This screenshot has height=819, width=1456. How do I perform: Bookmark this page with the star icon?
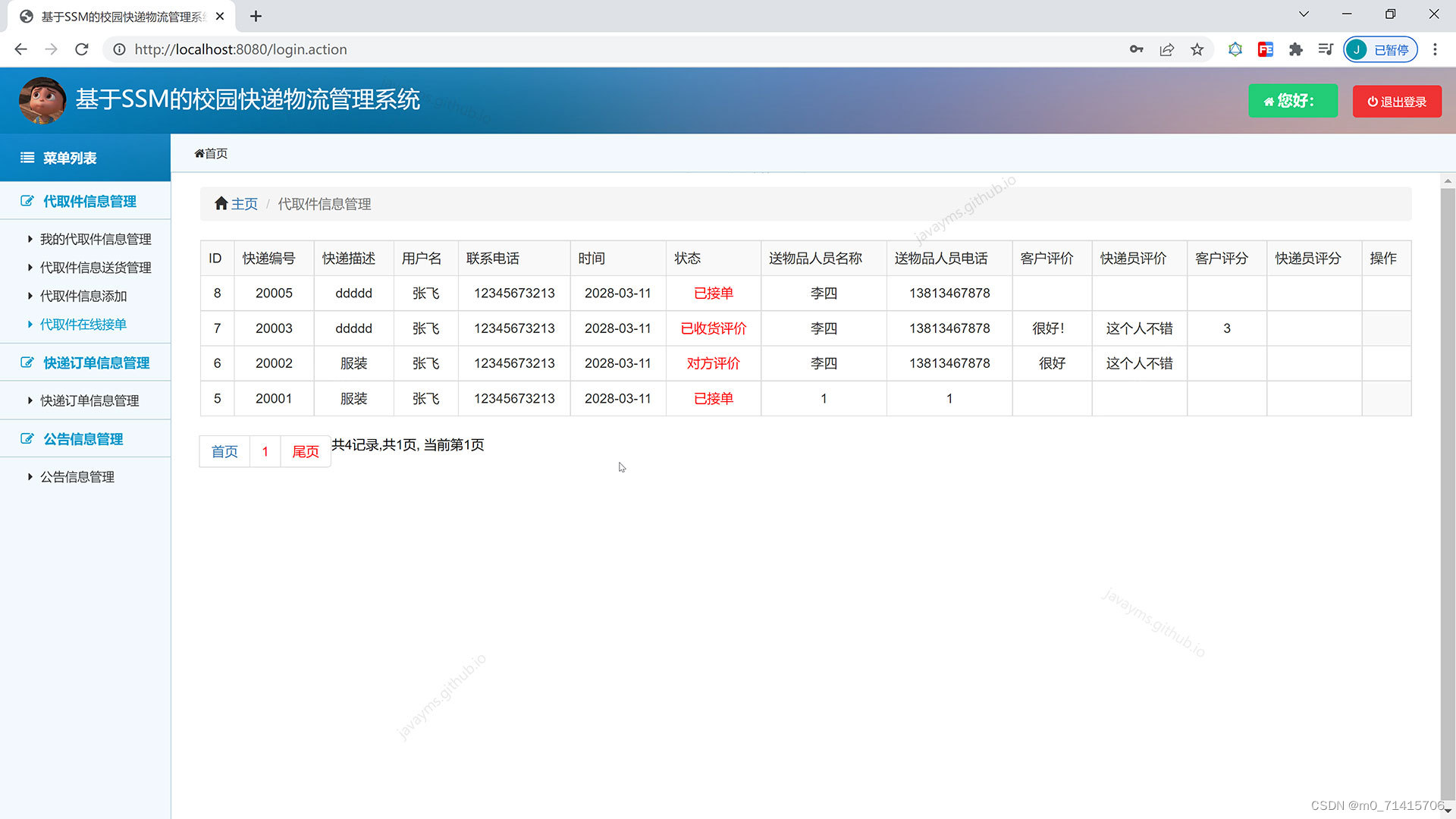point(1197,49)
